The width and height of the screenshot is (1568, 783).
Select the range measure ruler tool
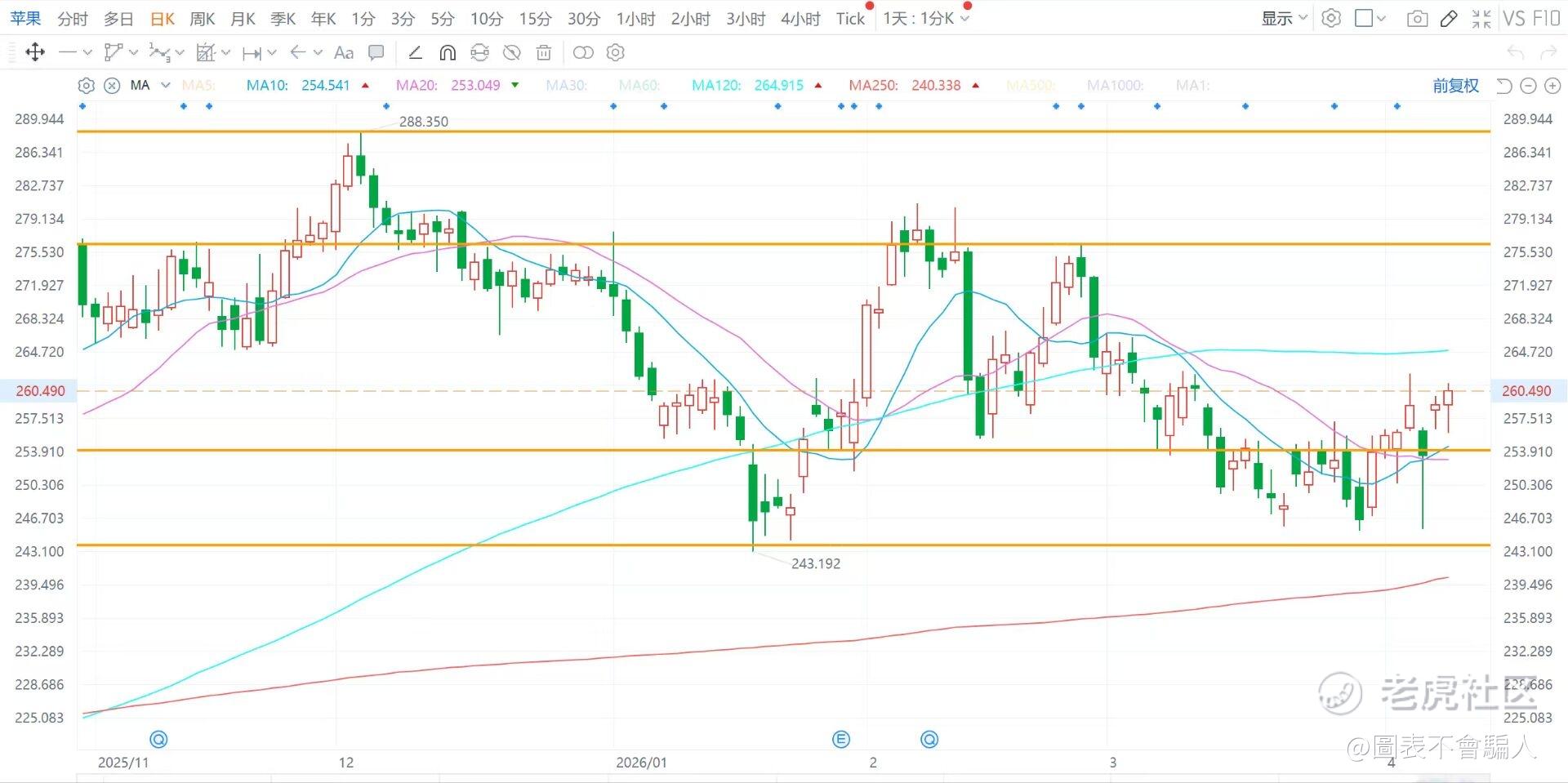[x=252, y=53]
